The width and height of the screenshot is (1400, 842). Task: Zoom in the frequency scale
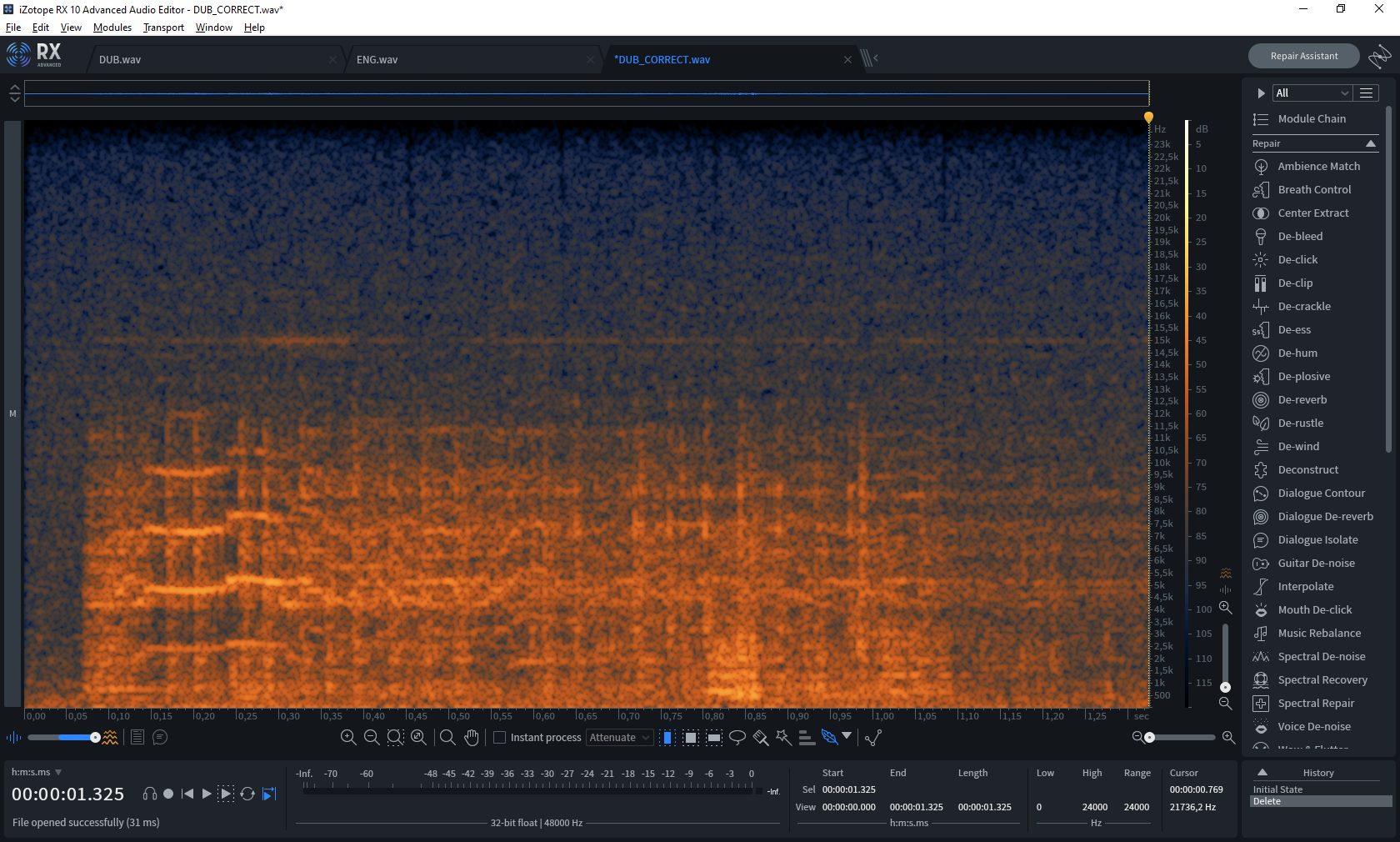click(1225, 608)
